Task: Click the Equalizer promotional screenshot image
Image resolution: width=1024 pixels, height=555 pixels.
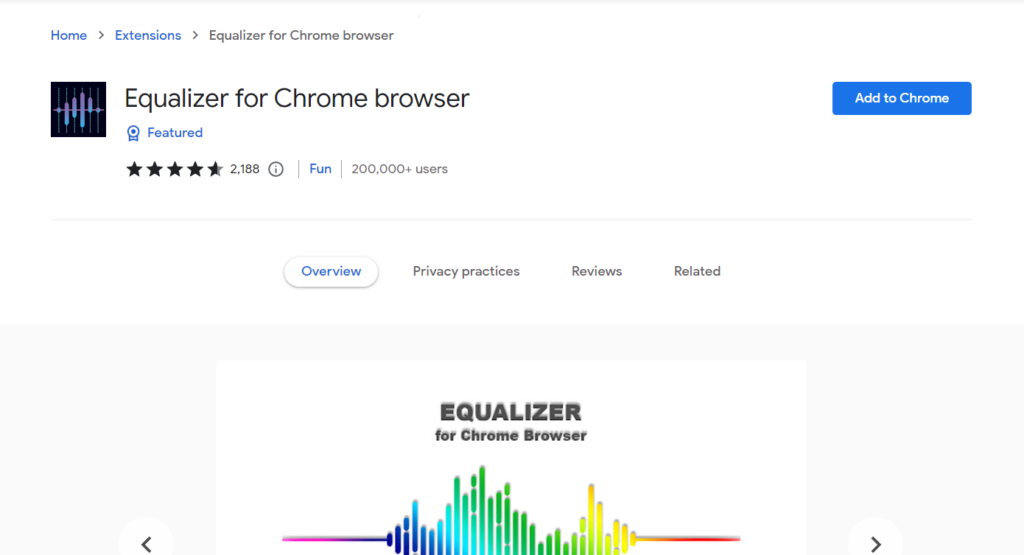Action: coord(511,460)
